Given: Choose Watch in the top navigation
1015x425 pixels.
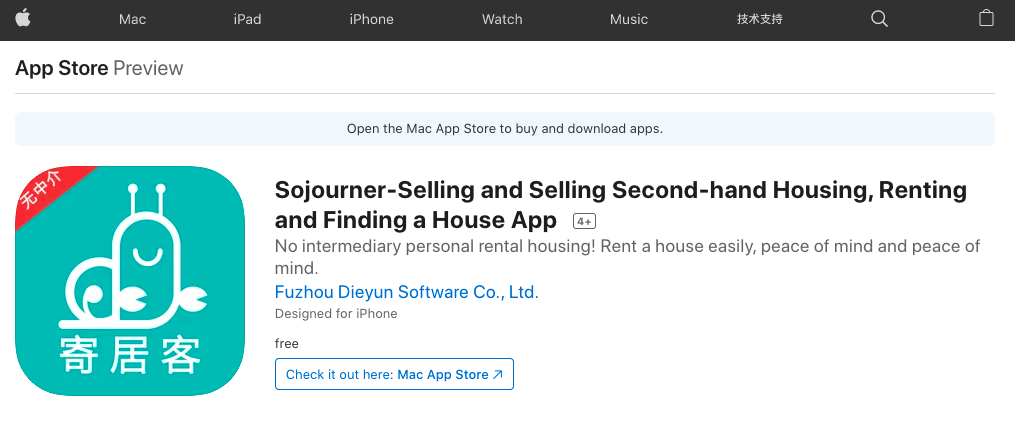Looking at the screenshot, I should [502, 19].
